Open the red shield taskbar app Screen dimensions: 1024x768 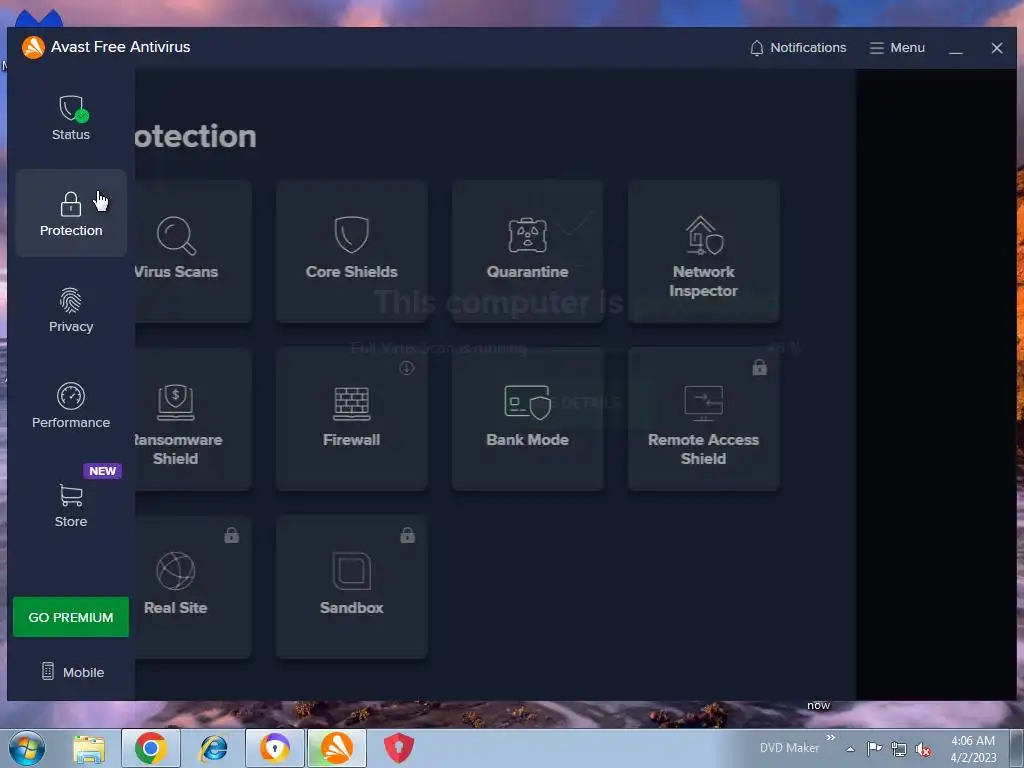click(398, 748)
